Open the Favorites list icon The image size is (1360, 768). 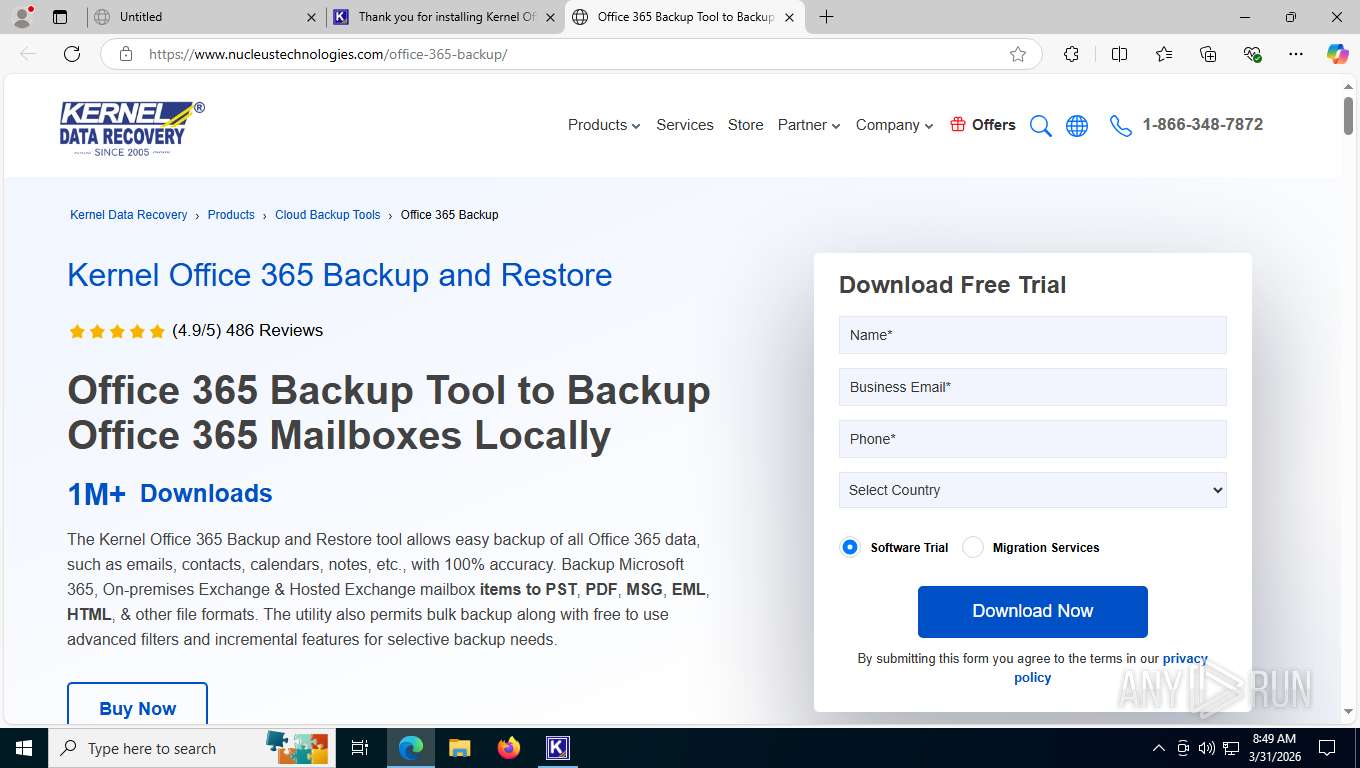click(1164, 54)
